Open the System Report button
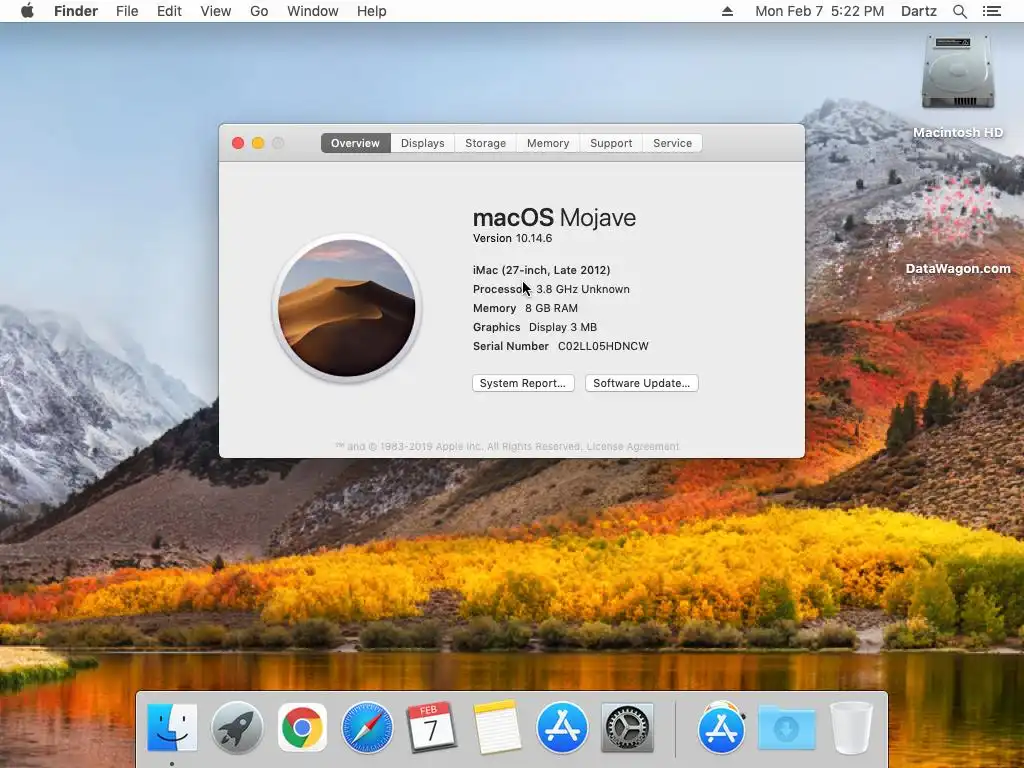Image resolution: width=1024 pixels, height=768 pixels. 523,383
